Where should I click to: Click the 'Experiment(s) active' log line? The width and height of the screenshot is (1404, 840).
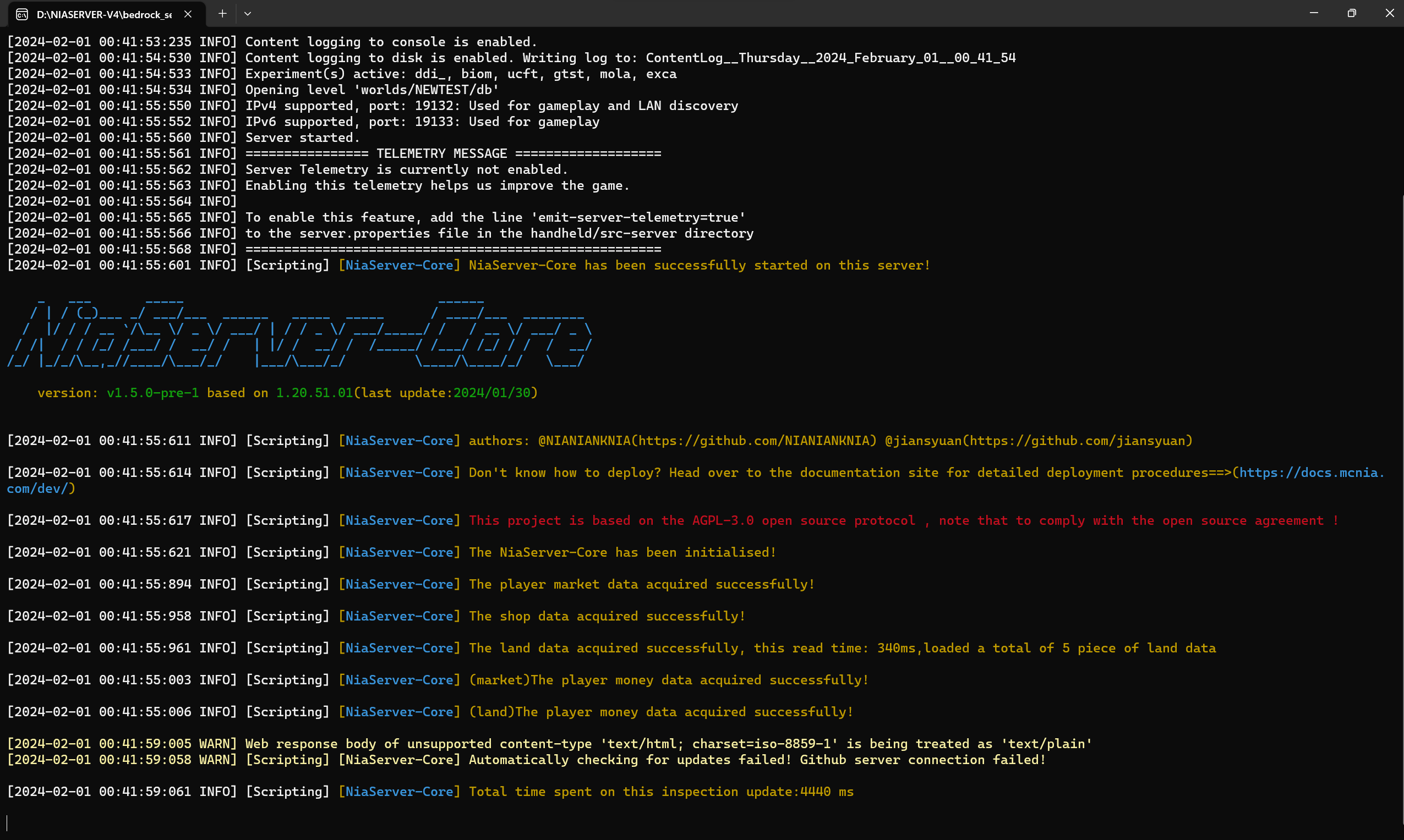[342, 74]
